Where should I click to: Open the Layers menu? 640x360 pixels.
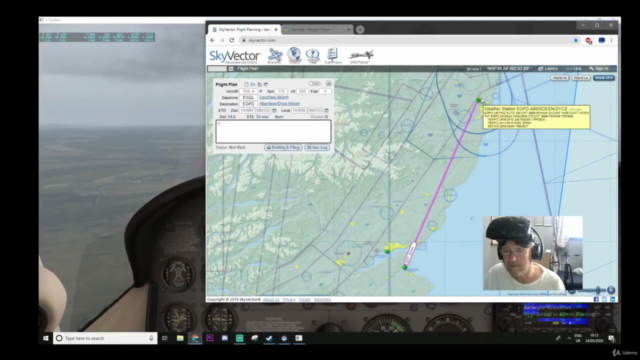pos(548,69)
